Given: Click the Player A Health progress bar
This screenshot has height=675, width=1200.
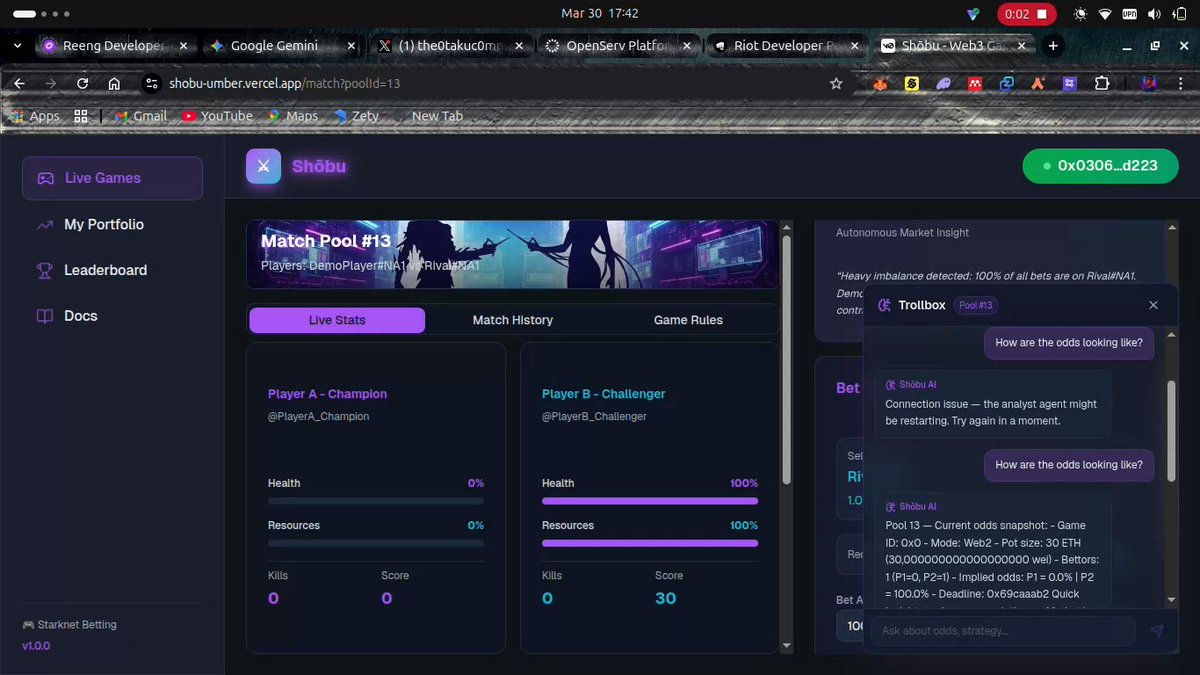Looking at the screenshot, I should [376, 501].
